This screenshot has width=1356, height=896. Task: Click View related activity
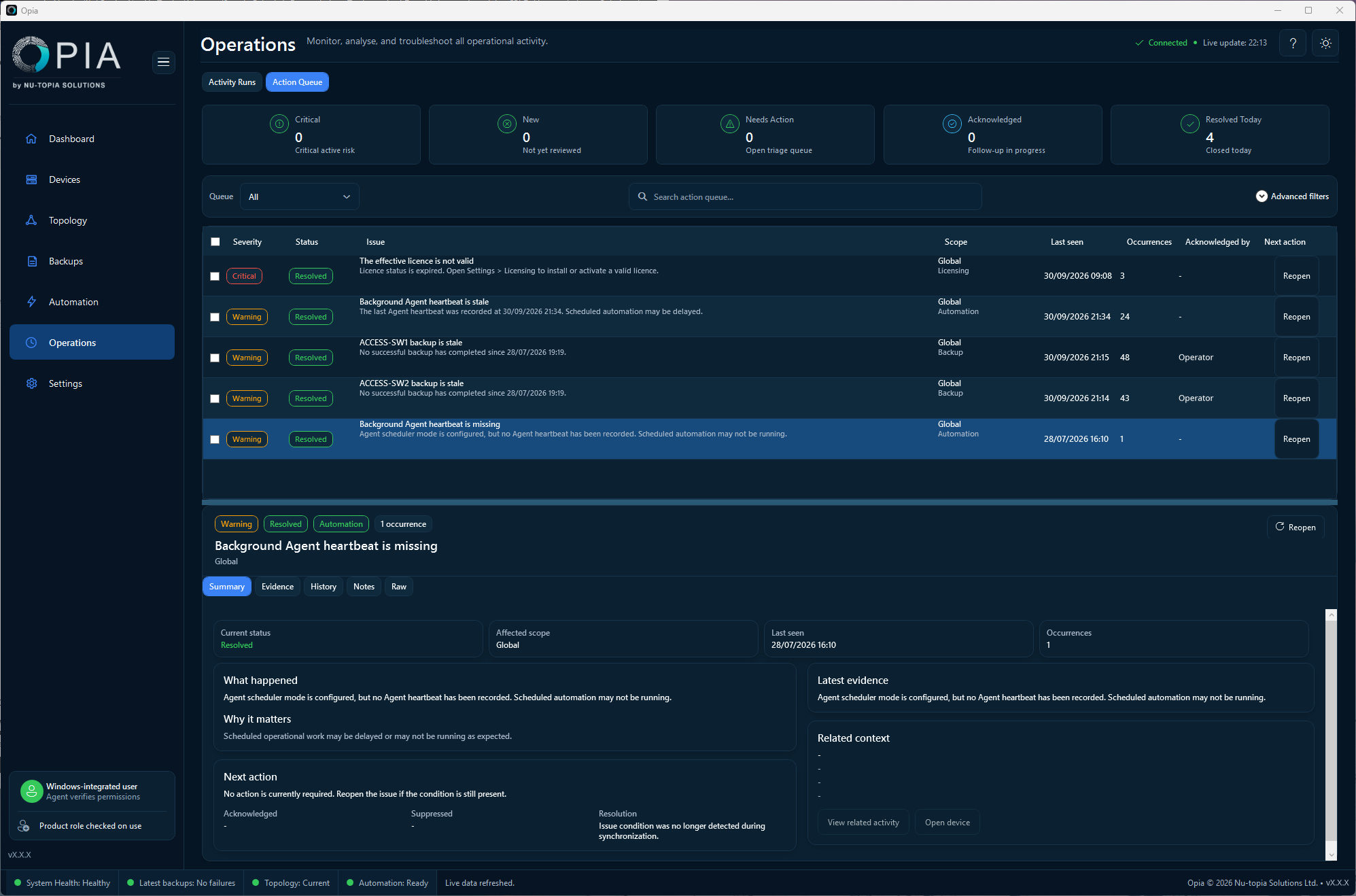click(863, 823)
